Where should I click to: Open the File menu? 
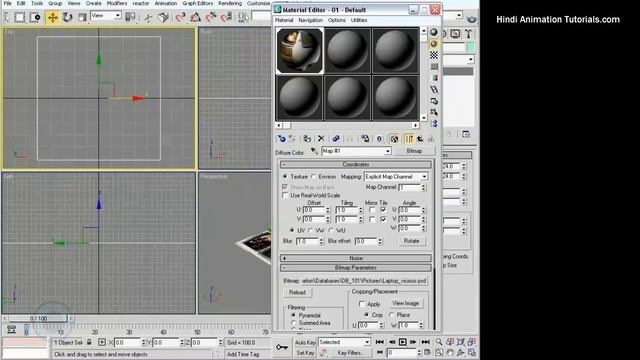[x=7, y=3]
